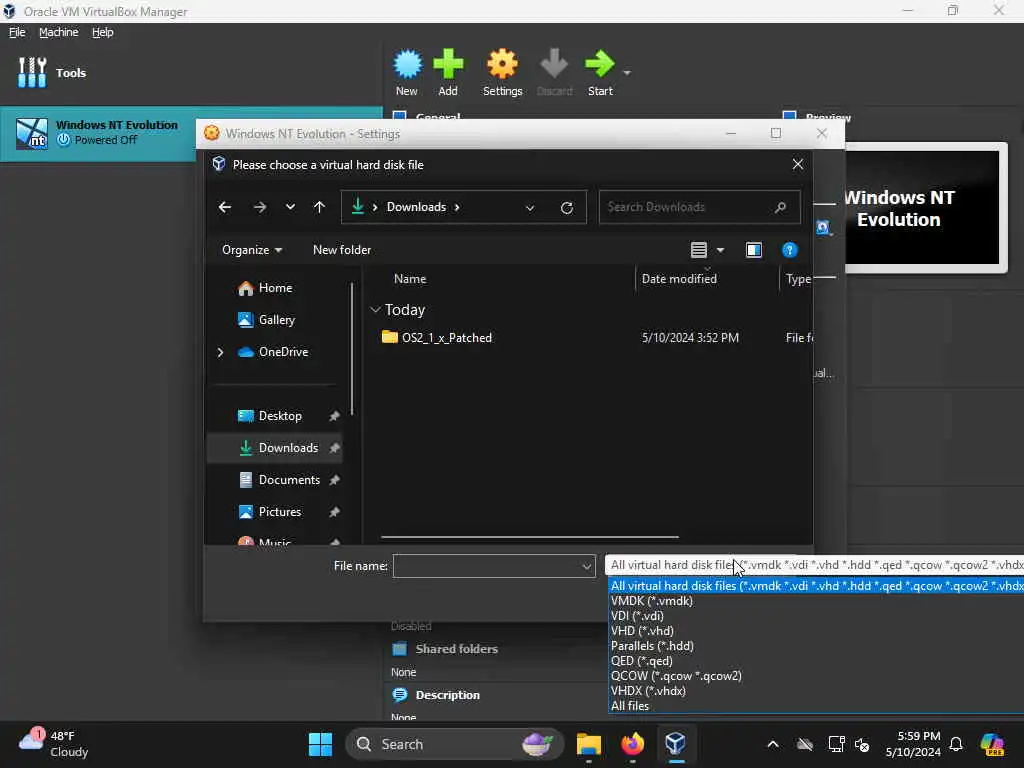This screenshot has width=1024, height=768.
Task: Open the File name history dropdown arrow
Action: pyautogui.click(x=586, y=566)
